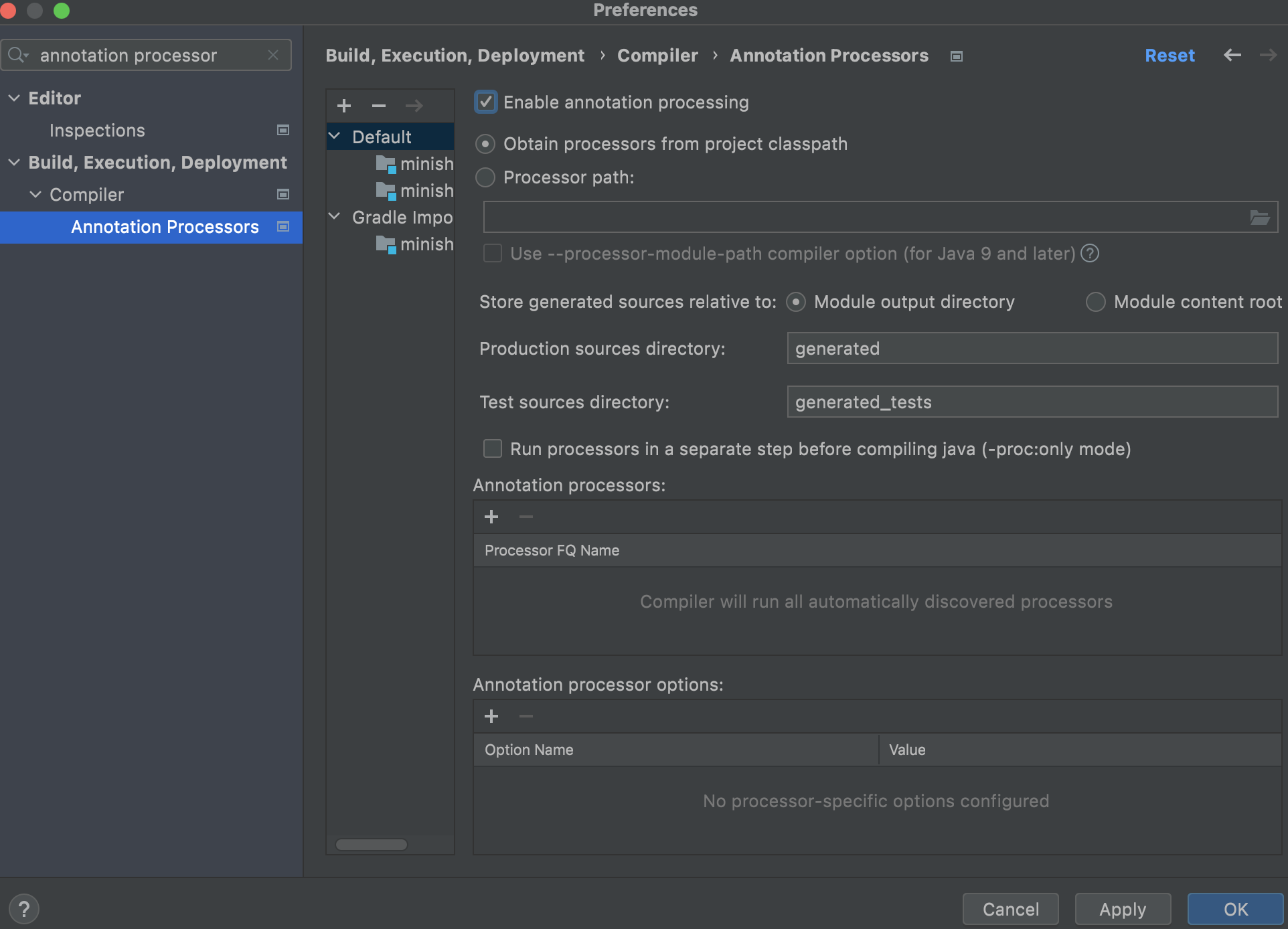Click the Reset link
The height and width of the screenshot is (929, 1288).
point(1170,56)
